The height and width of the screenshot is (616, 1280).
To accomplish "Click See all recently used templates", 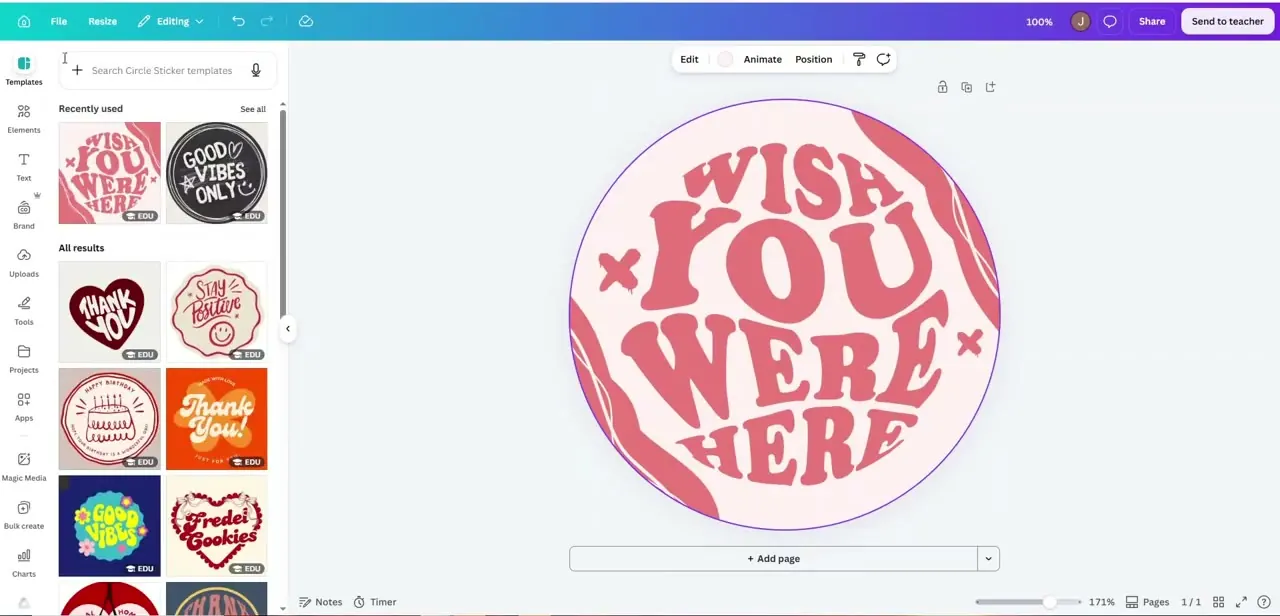I will point(253,109).
